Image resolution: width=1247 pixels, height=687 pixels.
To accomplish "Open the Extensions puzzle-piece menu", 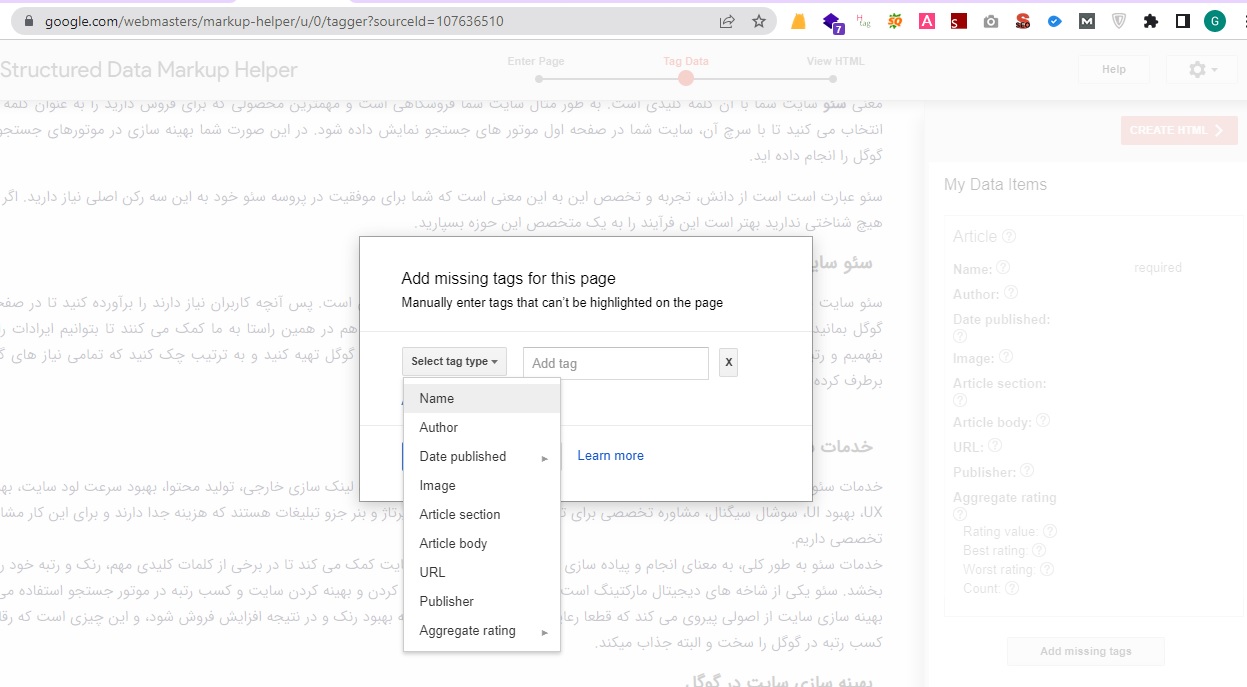I will [x=1151, y=21].
